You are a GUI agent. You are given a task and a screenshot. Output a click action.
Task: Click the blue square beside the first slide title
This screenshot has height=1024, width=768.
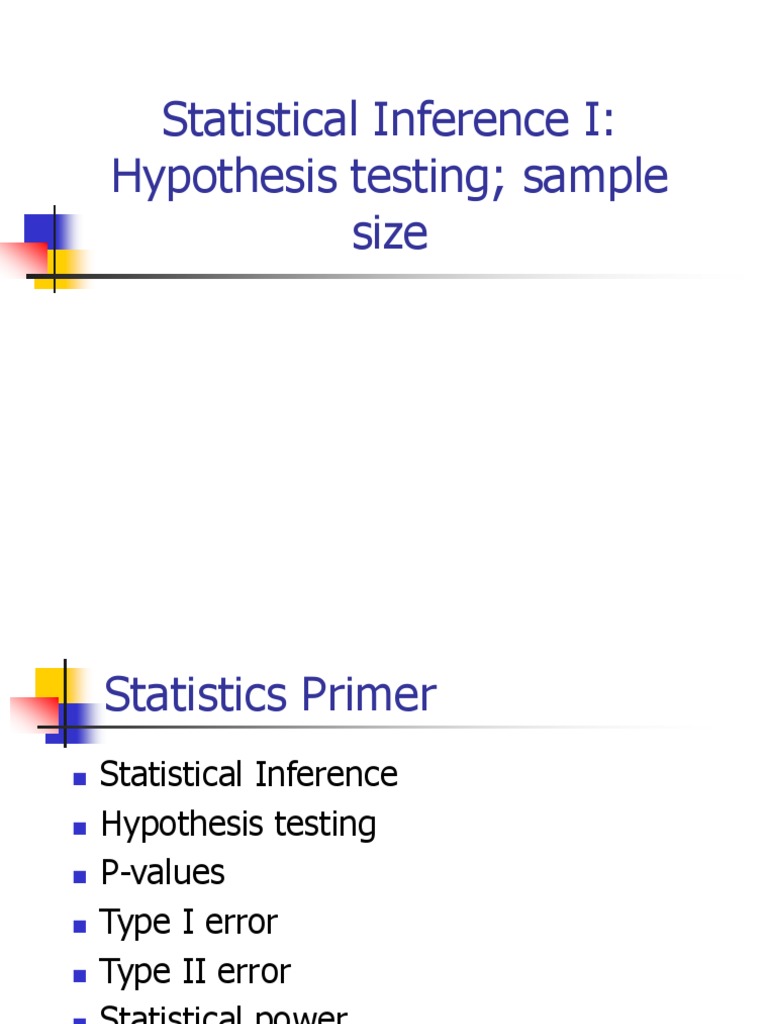39,229
